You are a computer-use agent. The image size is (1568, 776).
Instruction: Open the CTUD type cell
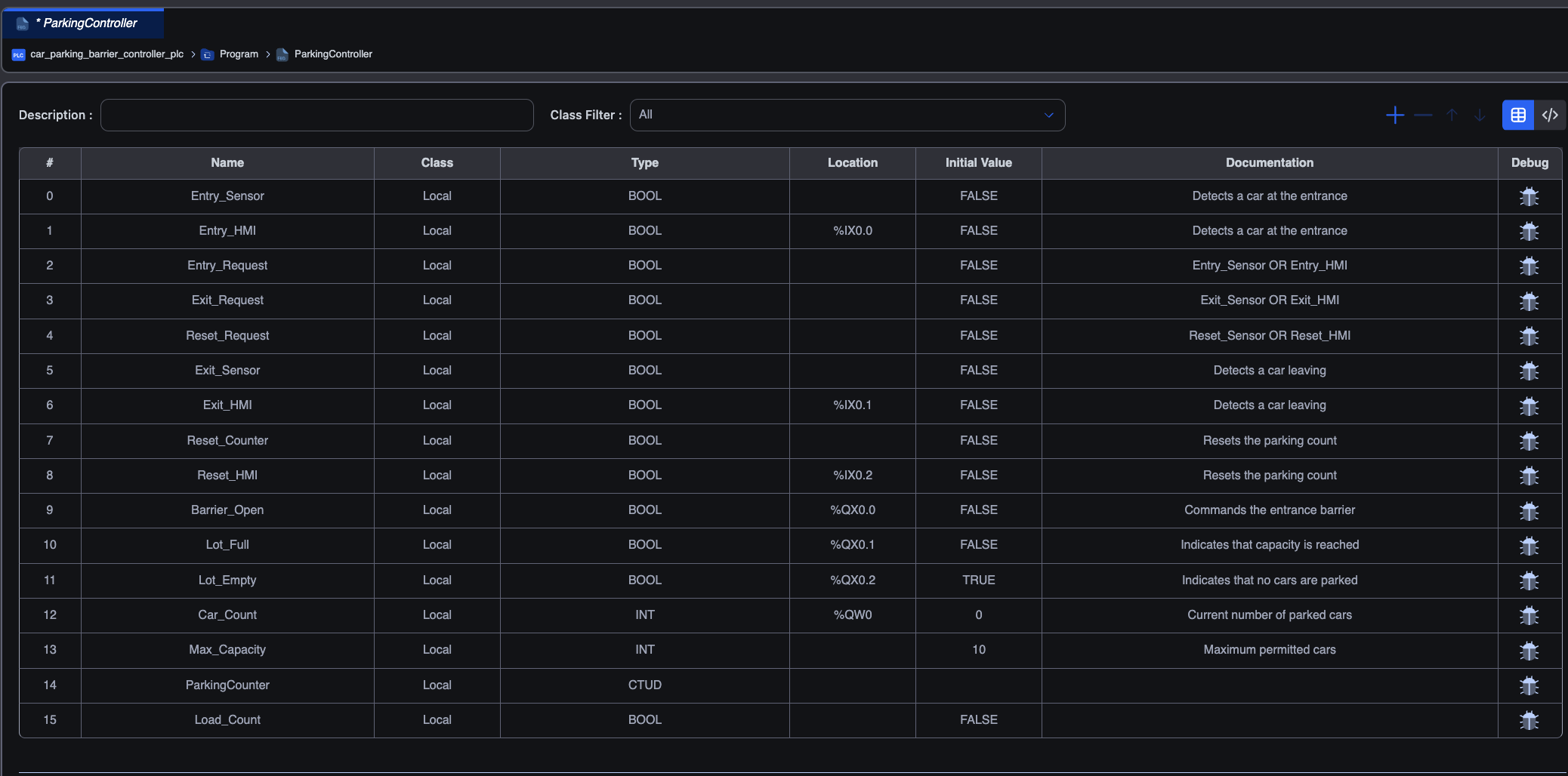(x=645, y=685)
